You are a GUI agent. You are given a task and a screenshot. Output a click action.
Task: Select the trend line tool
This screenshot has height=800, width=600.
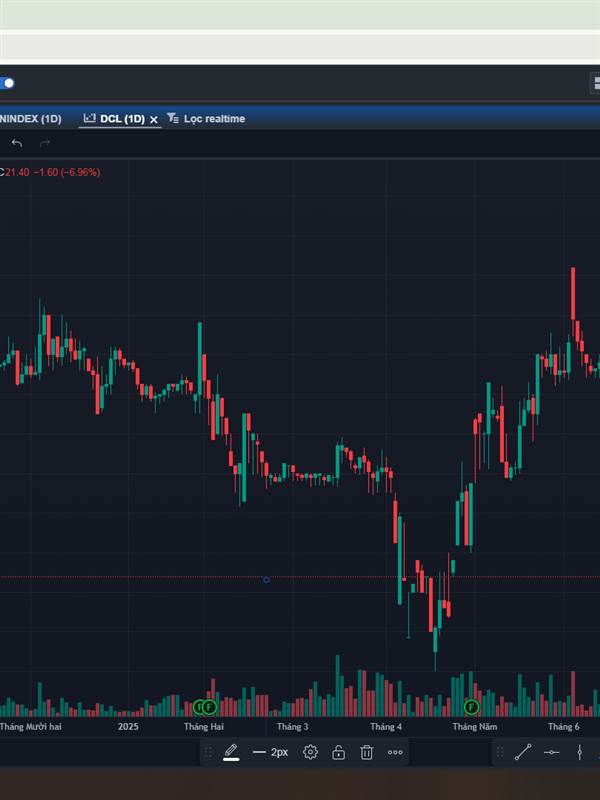tap(523, 752)
